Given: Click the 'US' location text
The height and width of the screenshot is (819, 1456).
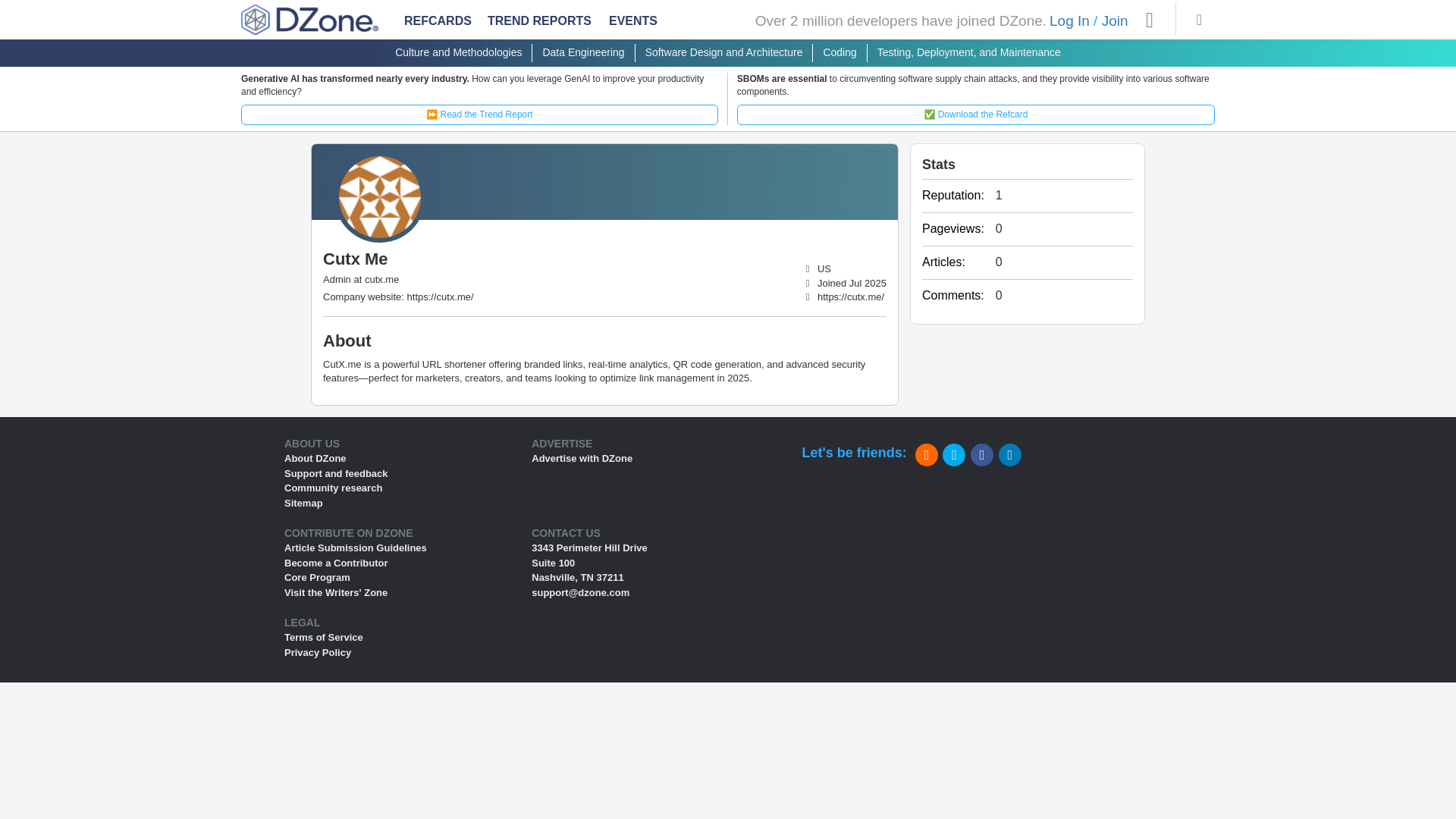Looking at the screenshot, I should 824,269.
